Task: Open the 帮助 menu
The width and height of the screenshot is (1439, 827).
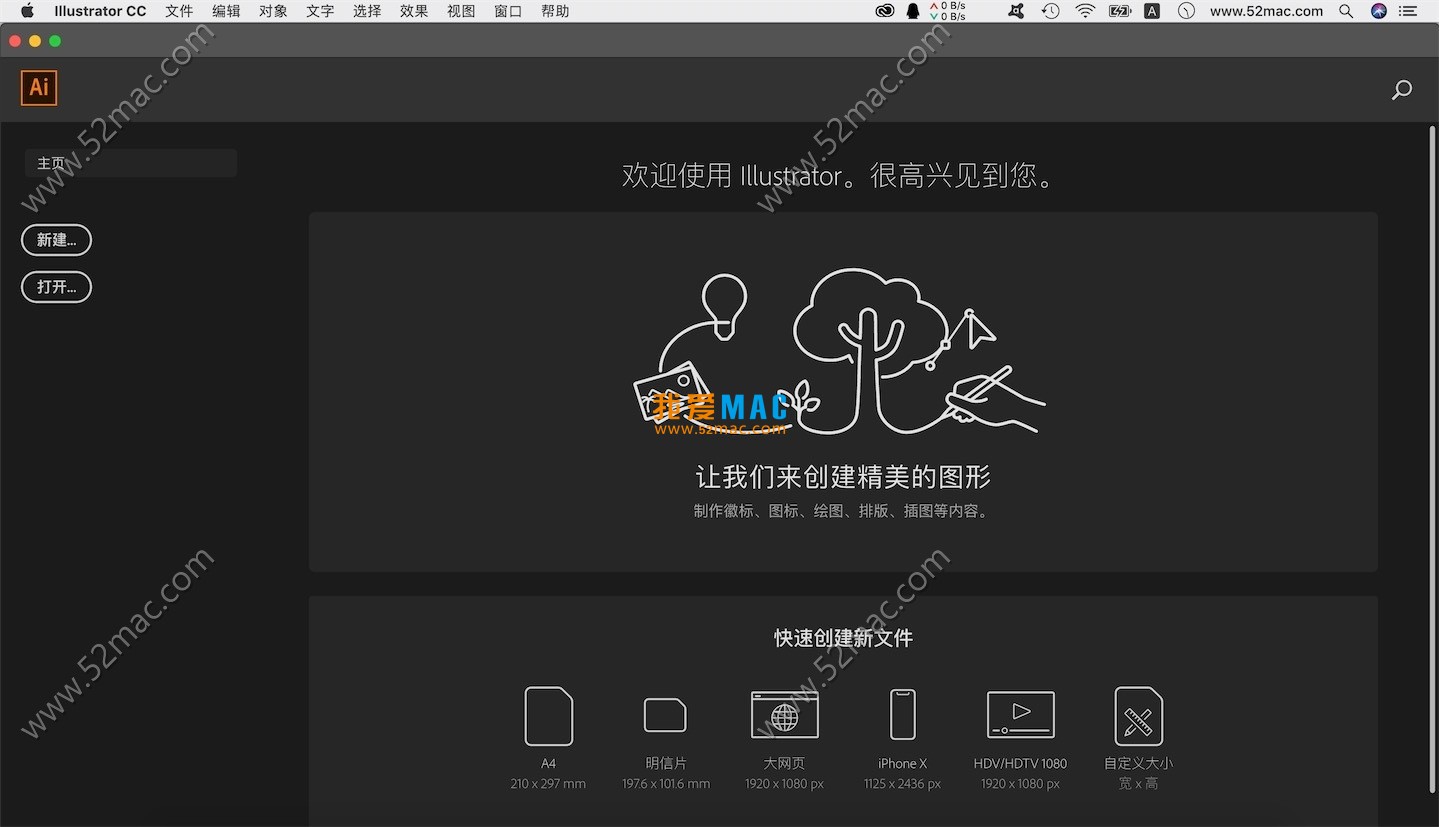Action: (x=555, y=11)
